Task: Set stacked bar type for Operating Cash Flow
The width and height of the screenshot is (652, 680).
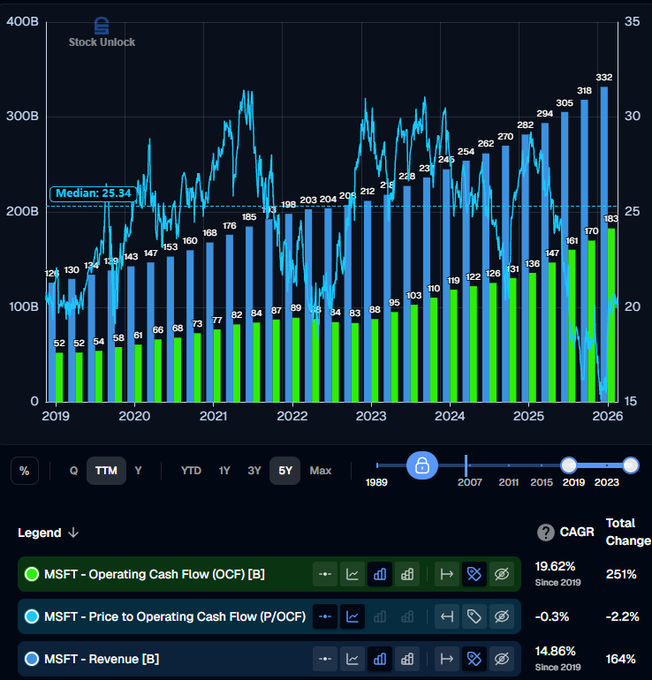Action: click(407, 574)
